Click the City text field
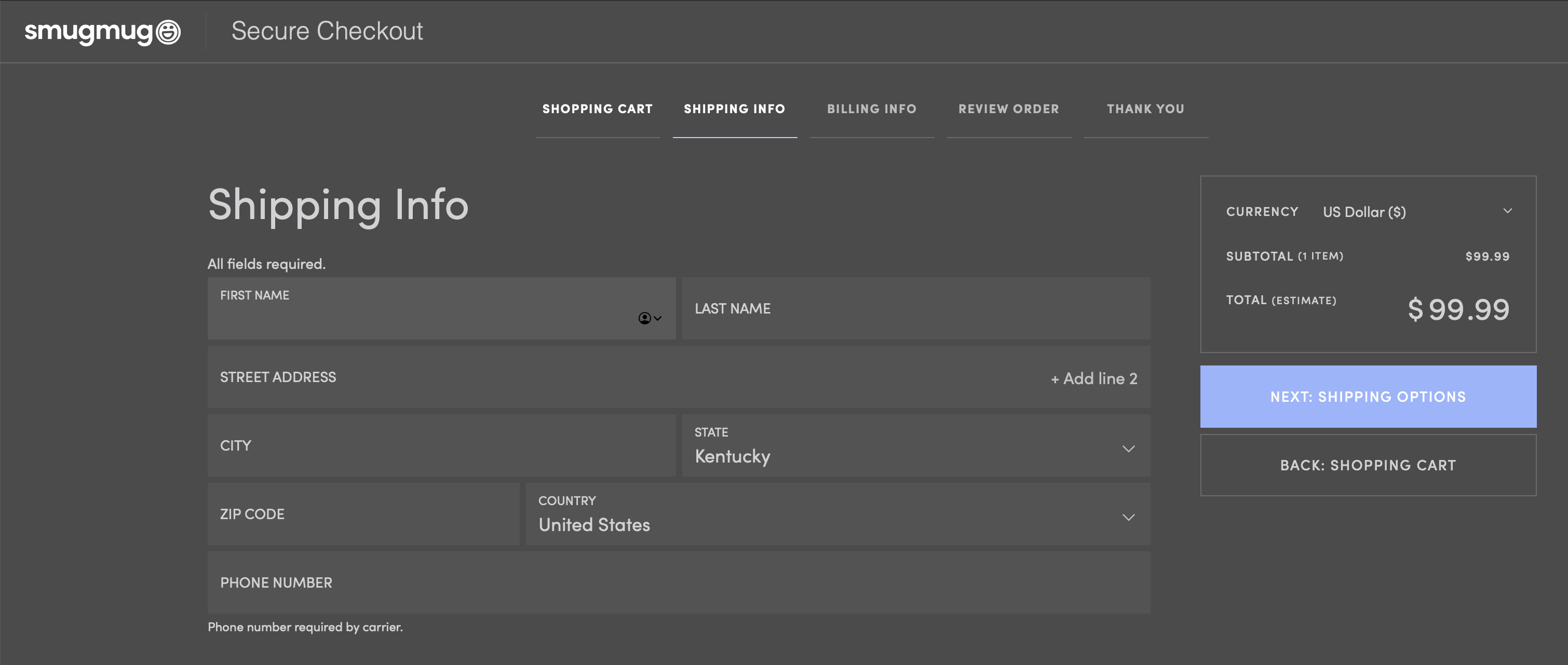1568x665 pixels. (x=441, y=446)
